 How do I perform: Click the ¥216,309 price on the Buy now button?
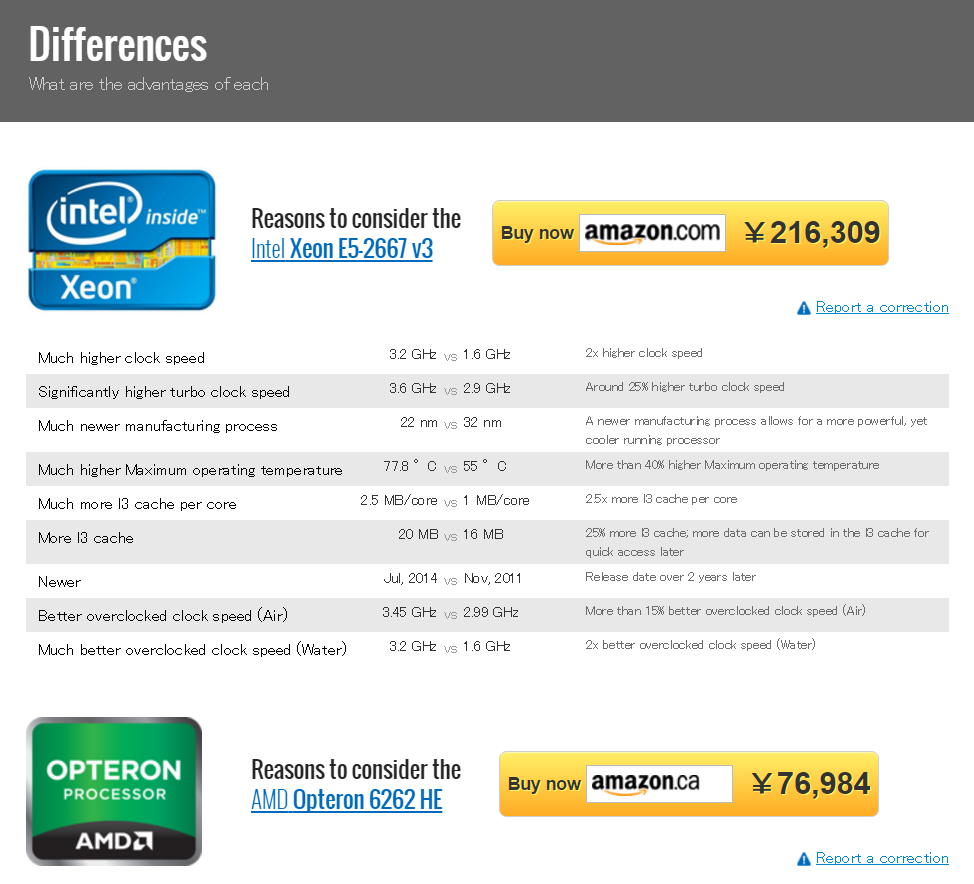pos(812,233)
